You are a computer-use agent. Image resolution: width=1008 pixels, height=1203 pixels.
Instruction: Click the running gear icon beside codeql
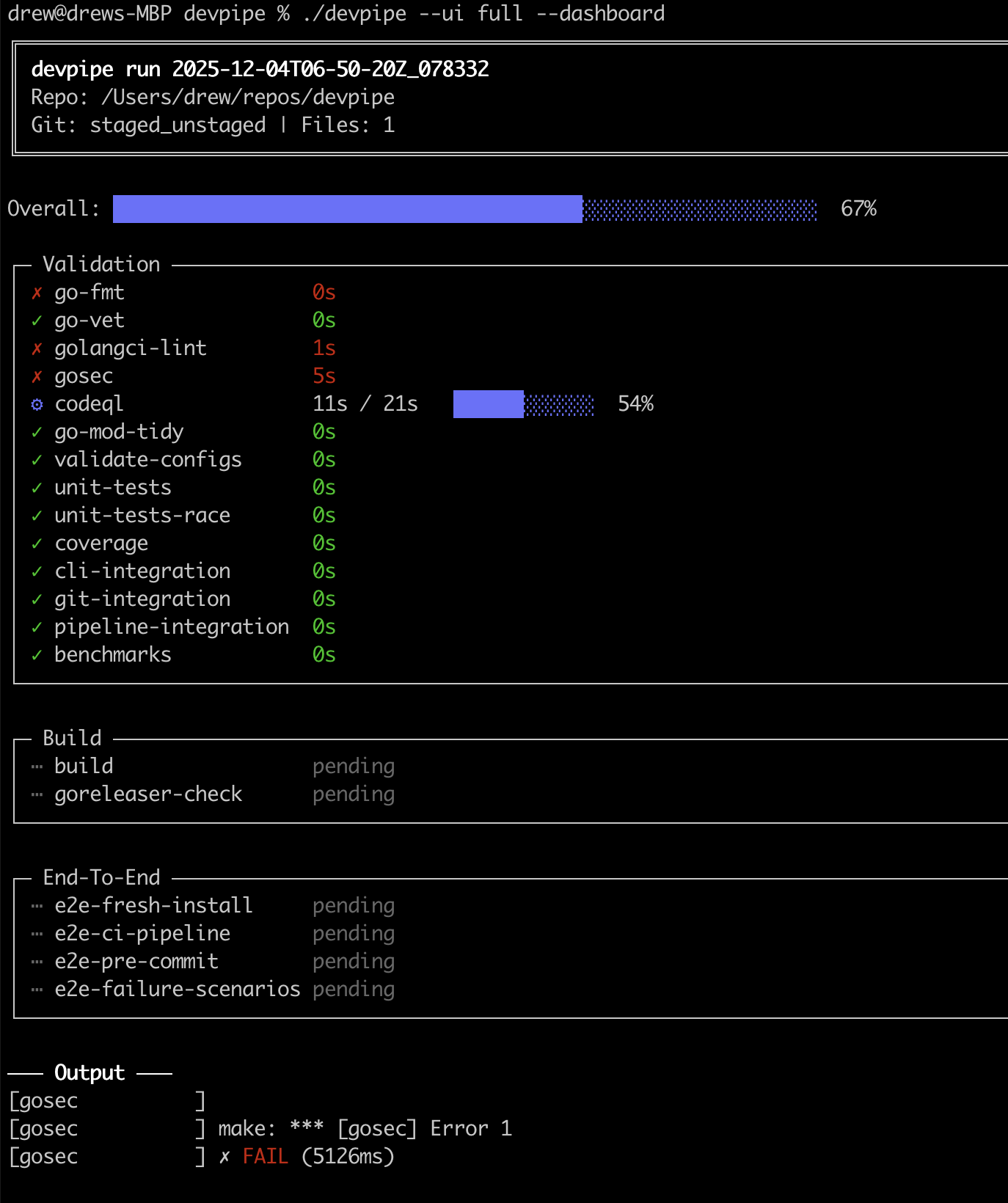tap(37, 404)
